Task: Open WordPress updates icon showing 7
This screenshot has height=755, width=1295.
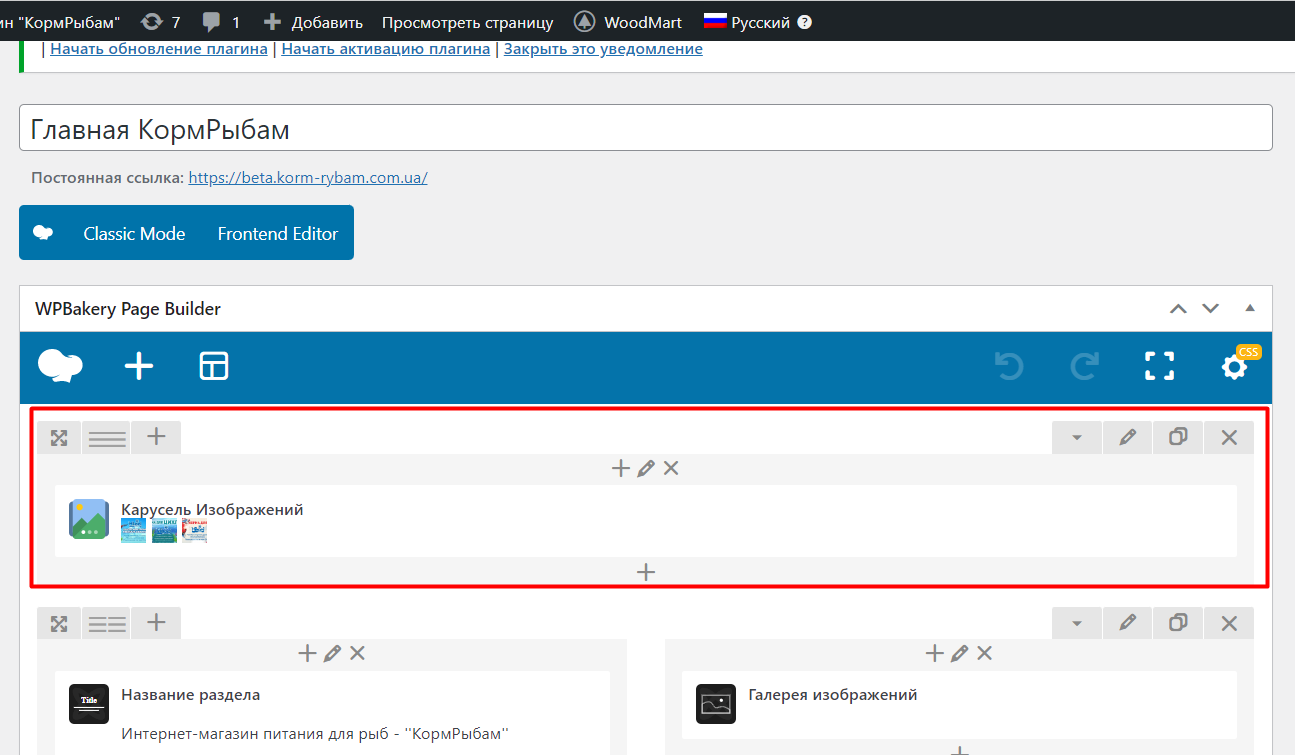Action: pyautogui.click(x=160, y=22)
